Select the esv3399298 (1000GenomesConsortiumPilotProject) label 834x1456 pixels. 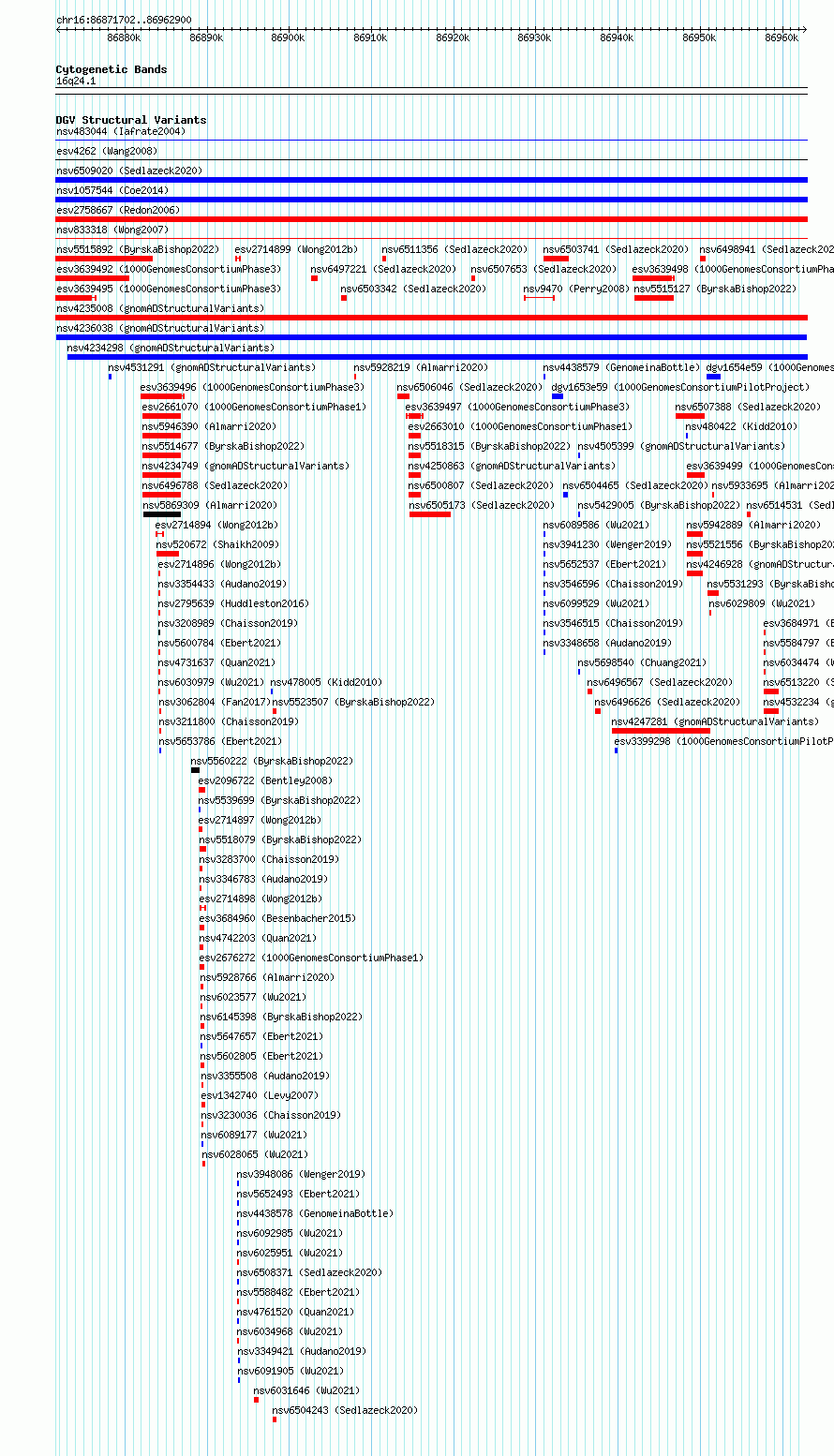pyautogui.click(x=724, y=741)
